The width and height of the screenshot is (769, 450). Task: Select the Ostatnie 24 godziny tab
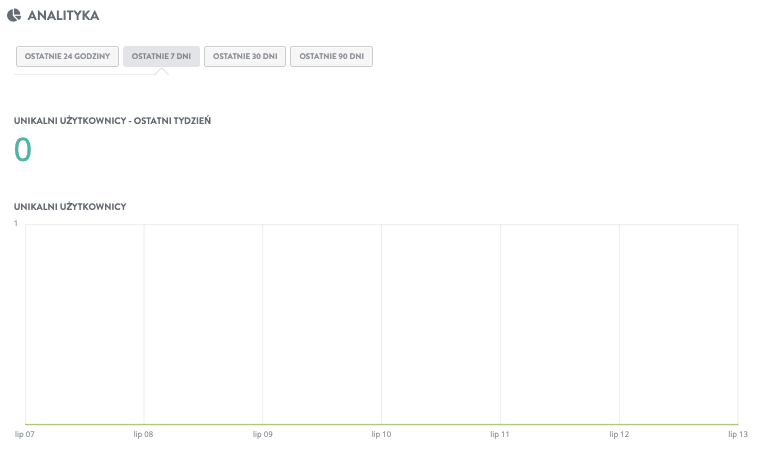click(67, 56)
